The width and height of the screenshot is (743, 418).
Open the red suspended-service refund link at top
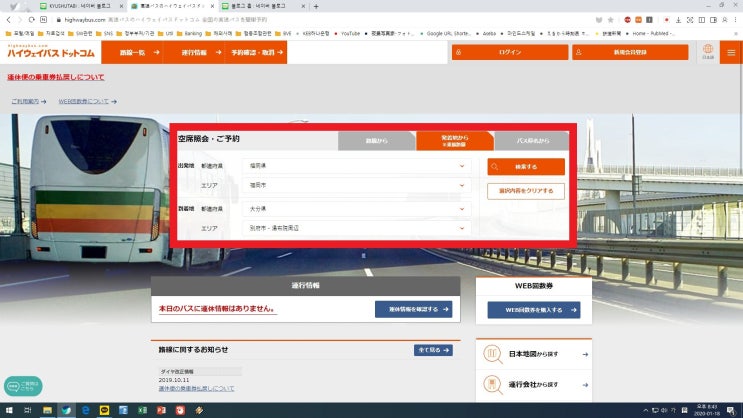[55, 77]
